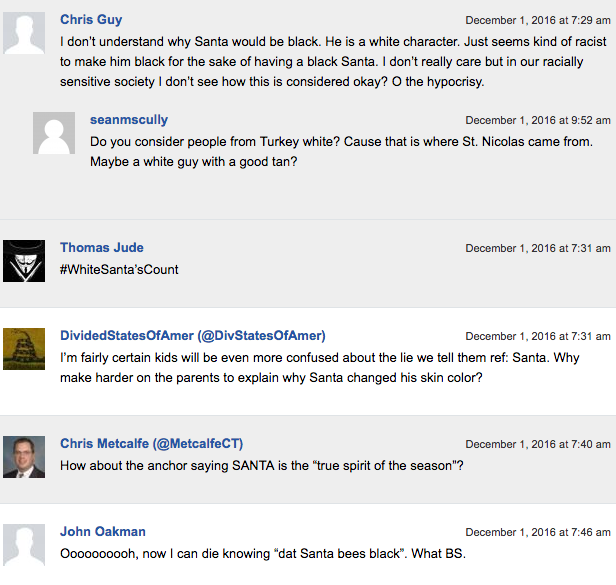Image resolution: width=616 pixels, height=585 pixels.
Task: Visit Chris Metcalfe (@MetcalfeCT) profile link
Action: 151,444
